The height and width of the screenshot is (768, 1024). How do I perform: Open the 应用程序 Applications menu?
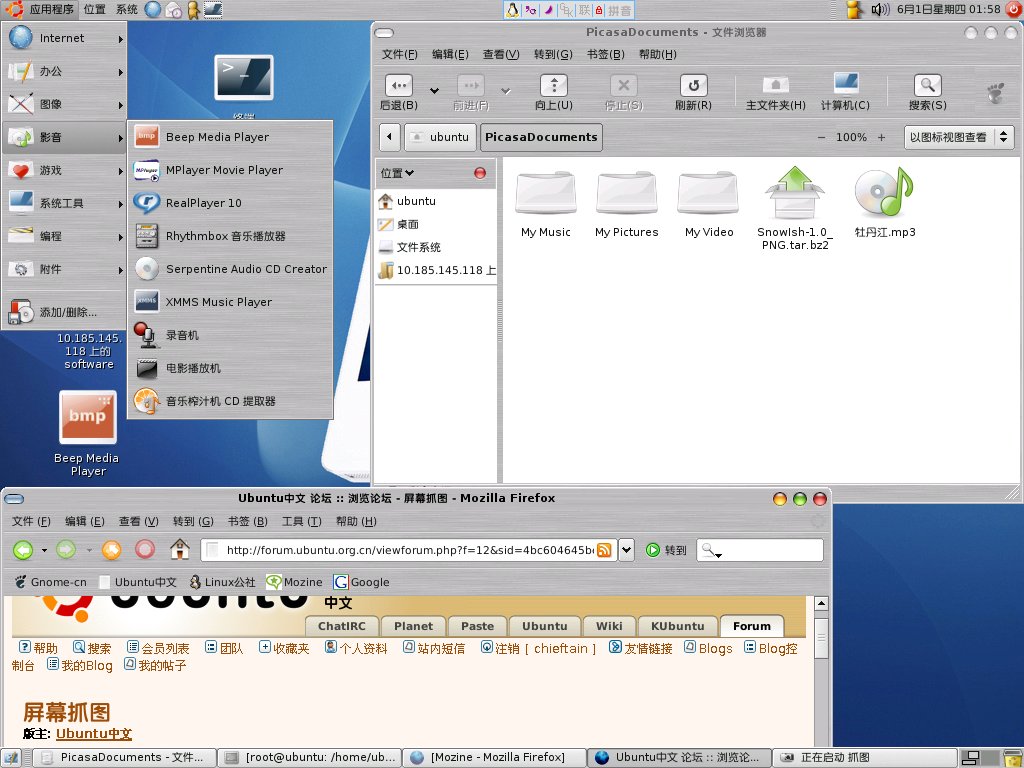click(41, 9)
